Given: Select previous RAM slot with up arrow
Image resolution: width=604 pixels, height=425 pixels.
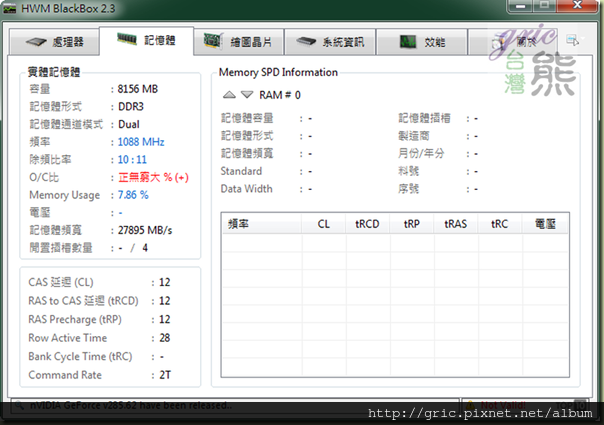Looking at the screenshot, I should (229, 95).
